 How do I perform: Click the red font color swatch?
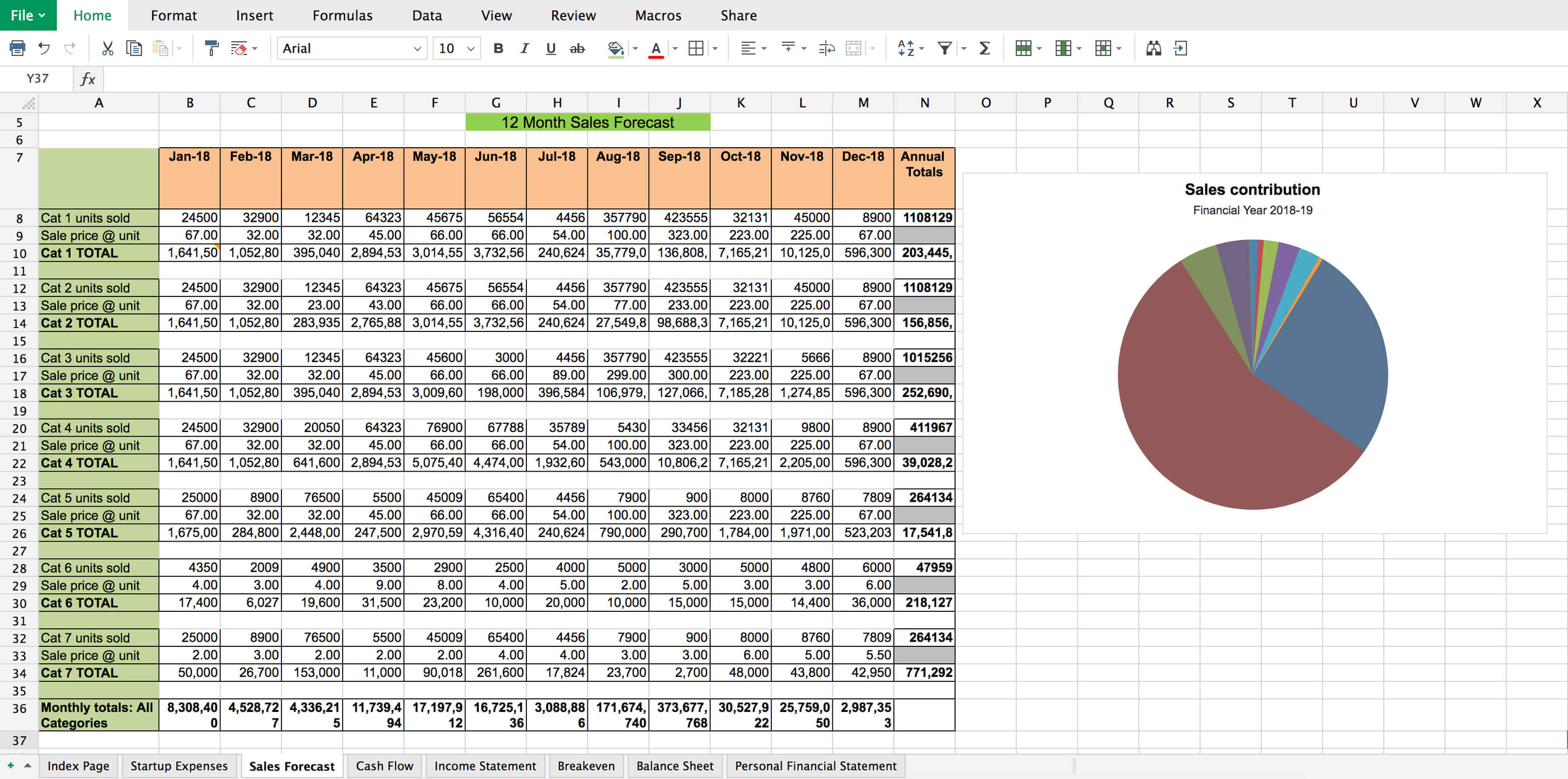656,49
